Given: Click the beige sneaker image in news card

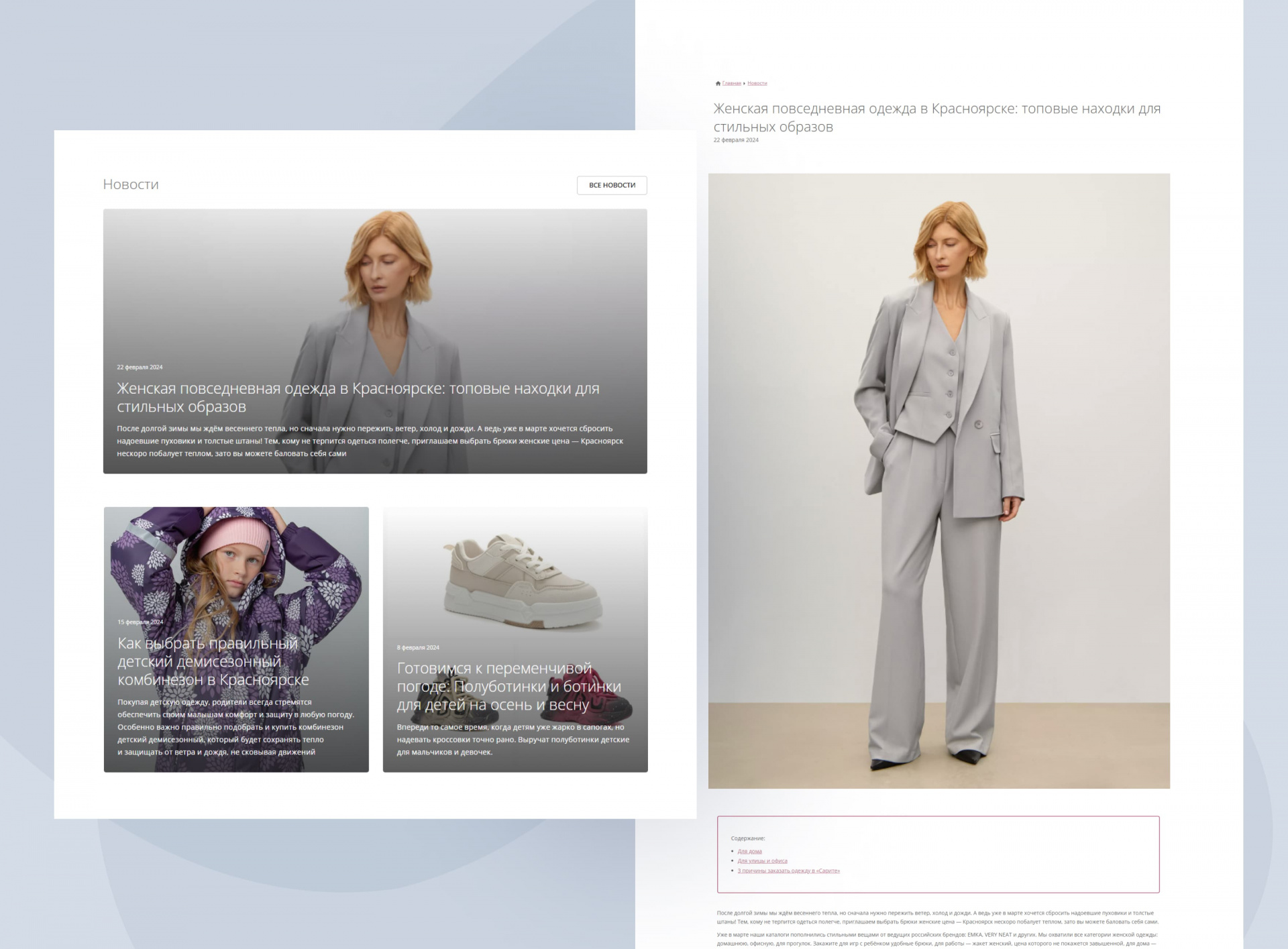Looking at the screenshot, I should coord(524,581).
